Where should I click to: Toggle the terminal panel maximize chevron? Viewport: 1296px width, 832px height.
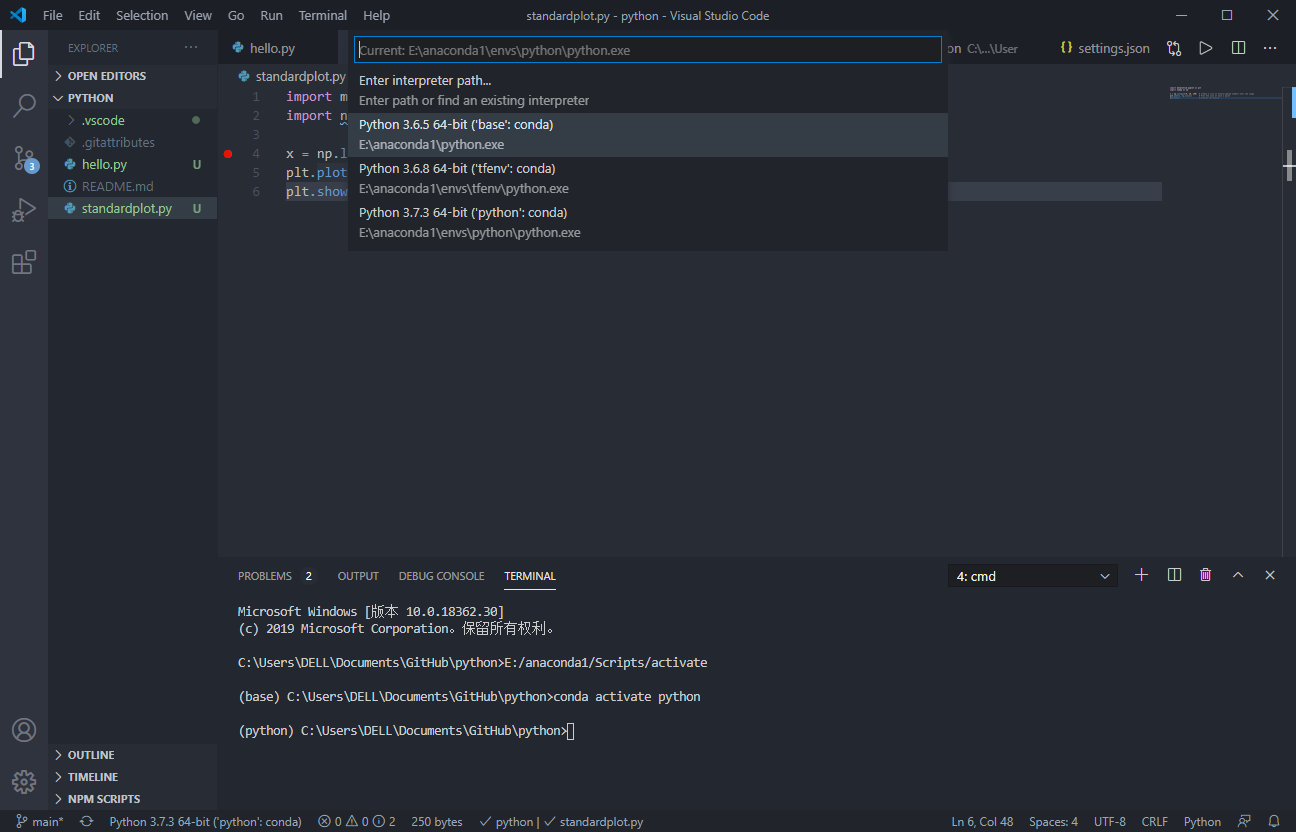click(x=1237, y=575)
